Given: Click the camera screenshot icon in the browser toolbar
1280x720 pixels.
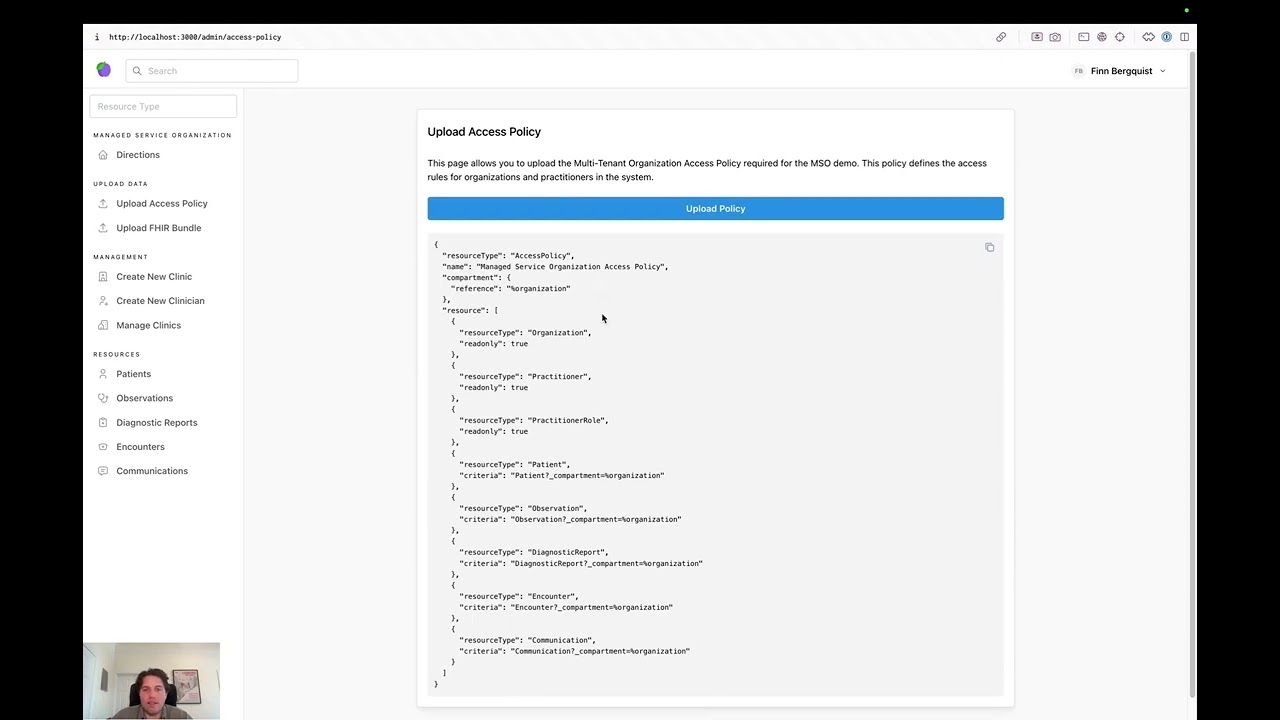Looking at the screenshot, I should coord(1055,37).
